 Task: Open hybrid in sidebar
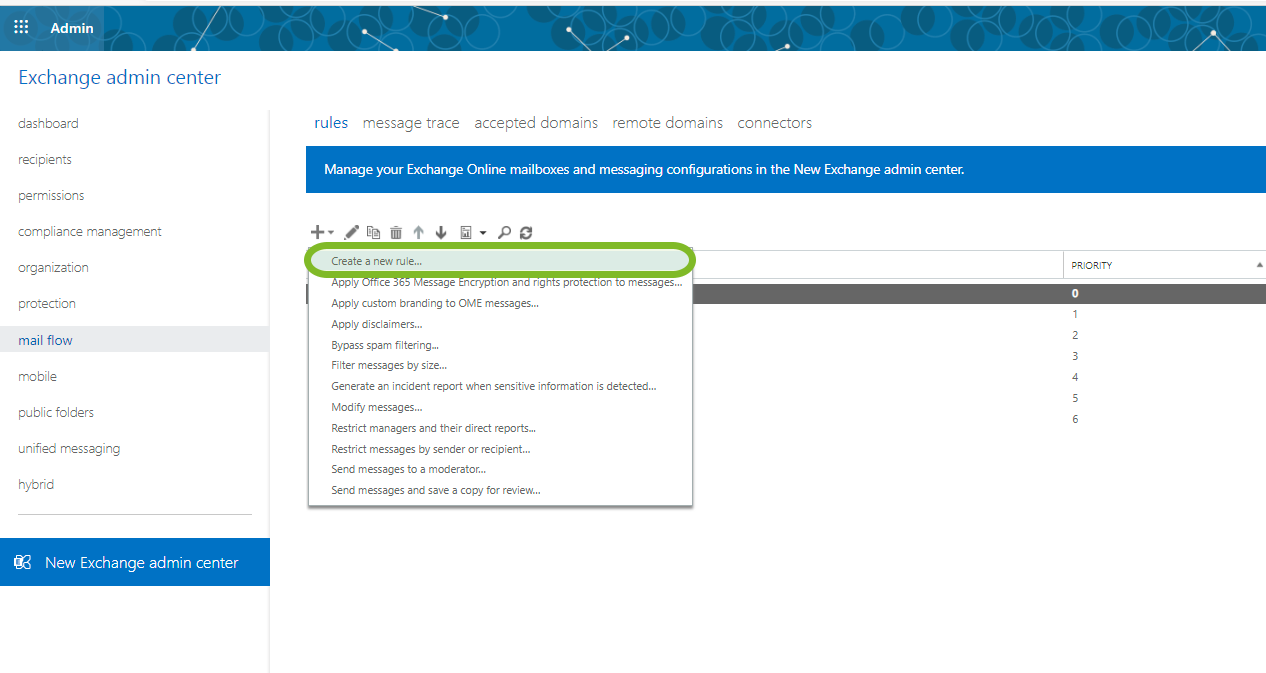point(36,484)
